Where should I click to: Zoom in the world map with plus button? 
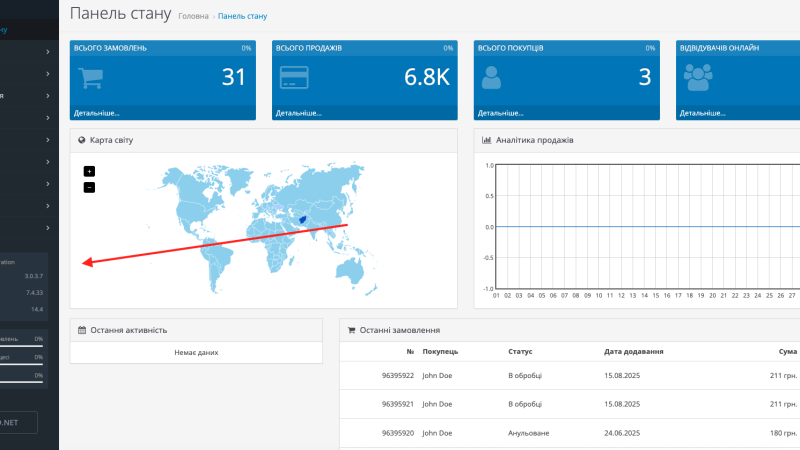coord(89,171)
